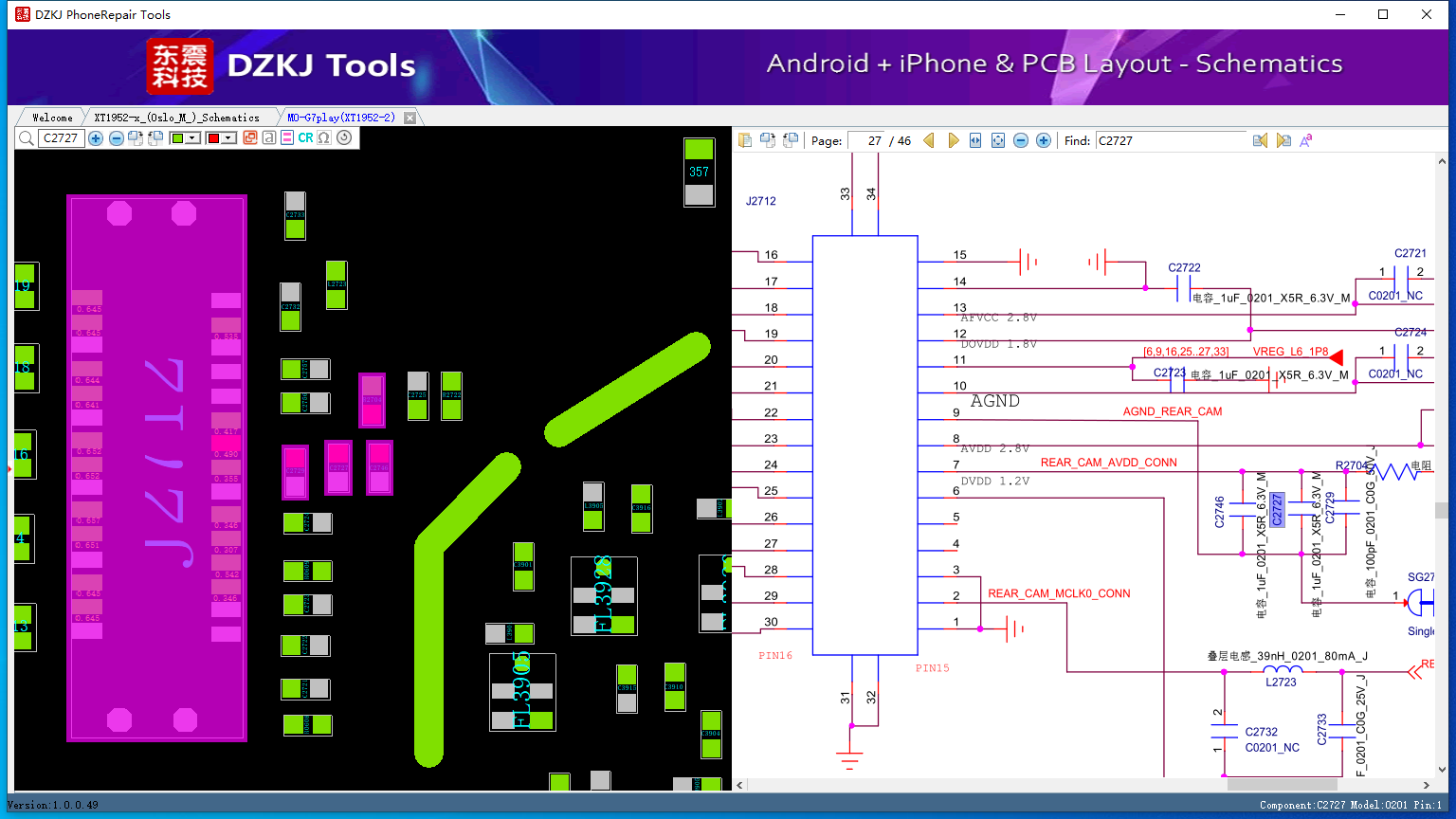Click the schematic horizontal scrollbar thumb
The height and width of the screenshot is (819, 1456).
coord(1282,785)
